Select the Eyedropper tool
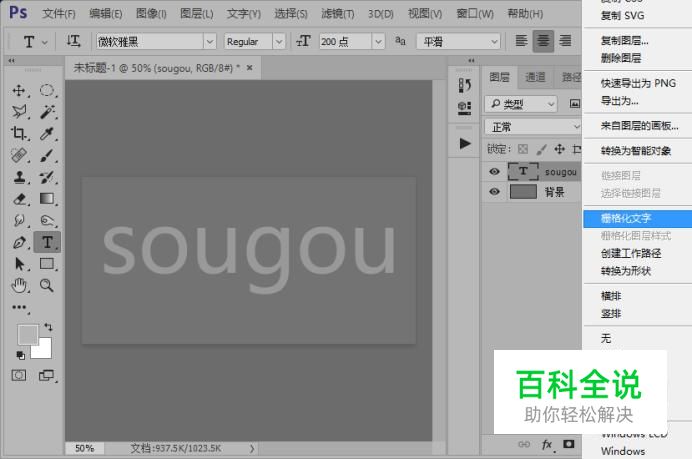This screenshot has width=692, height=459. point(47,133)
